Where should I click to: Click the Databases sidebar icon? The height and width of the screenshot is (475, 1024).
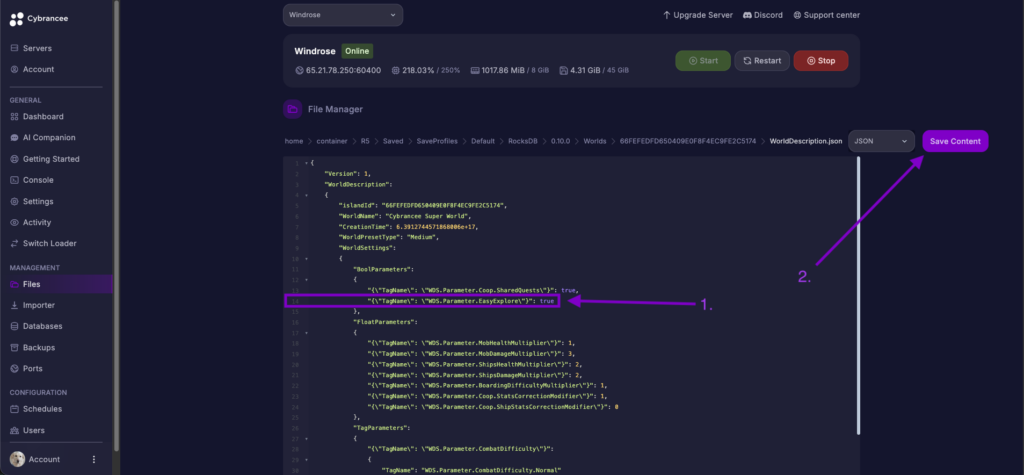click(x=14, y=326)
